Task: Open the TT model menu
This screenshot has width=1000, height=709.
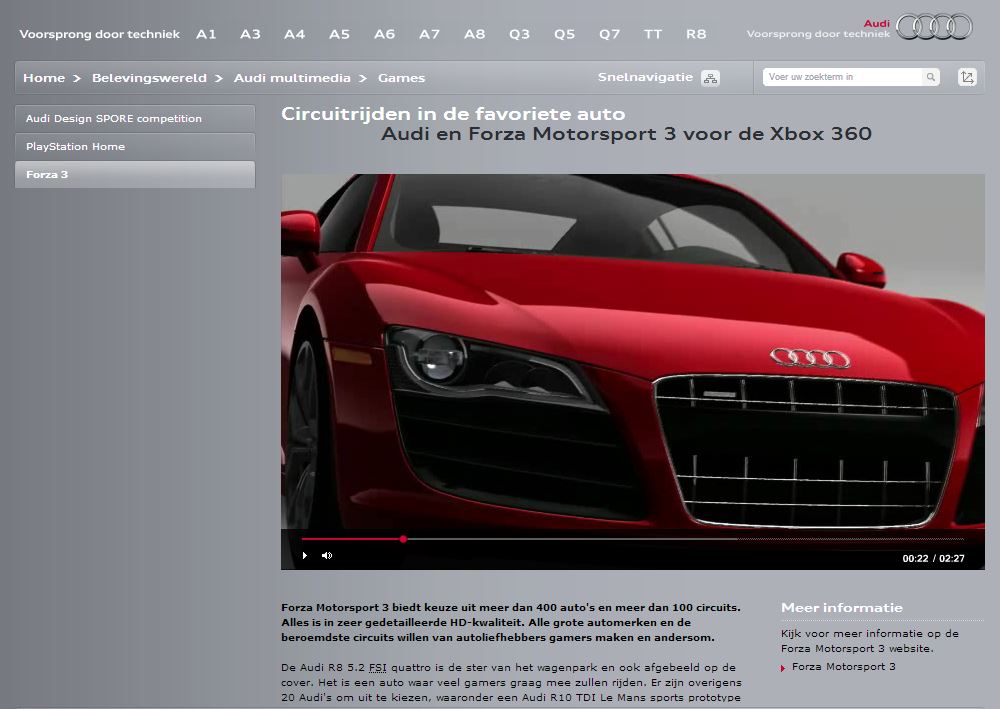Action: coord(653,34)
